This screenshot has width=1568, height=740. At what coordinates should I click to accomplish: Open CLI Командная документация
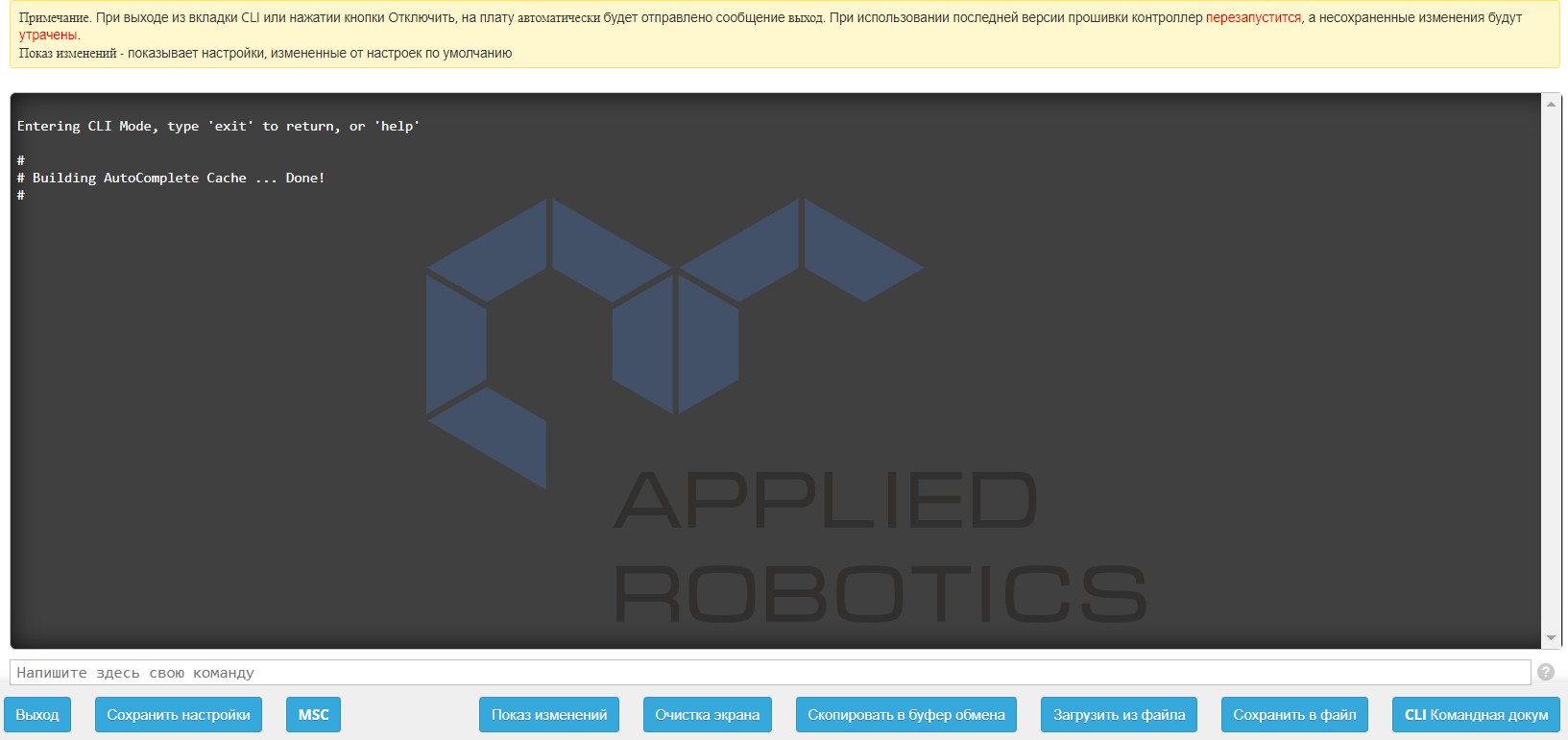(1476, 715)
